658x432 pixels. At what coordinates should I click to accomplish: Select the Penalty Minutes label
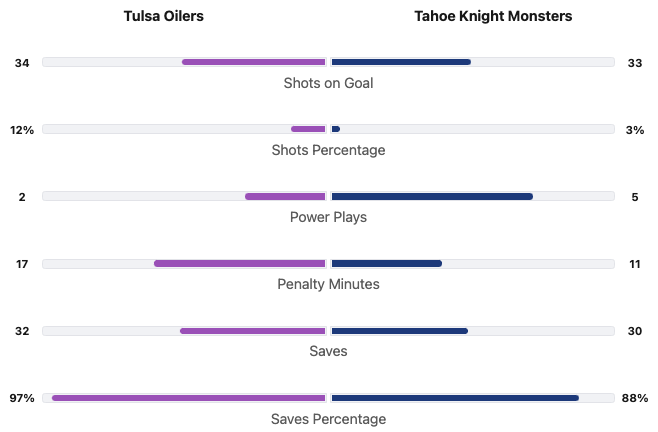[328, 284]
